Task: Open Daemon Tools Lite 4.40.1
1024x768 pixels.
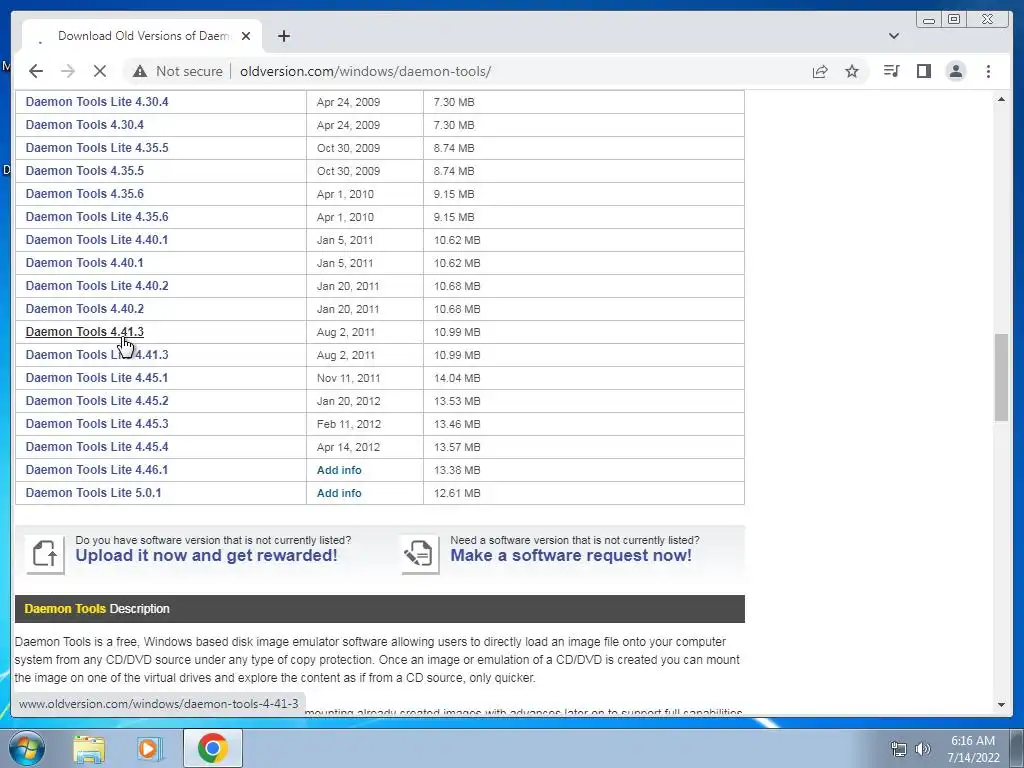Action: tap(97, 240)
